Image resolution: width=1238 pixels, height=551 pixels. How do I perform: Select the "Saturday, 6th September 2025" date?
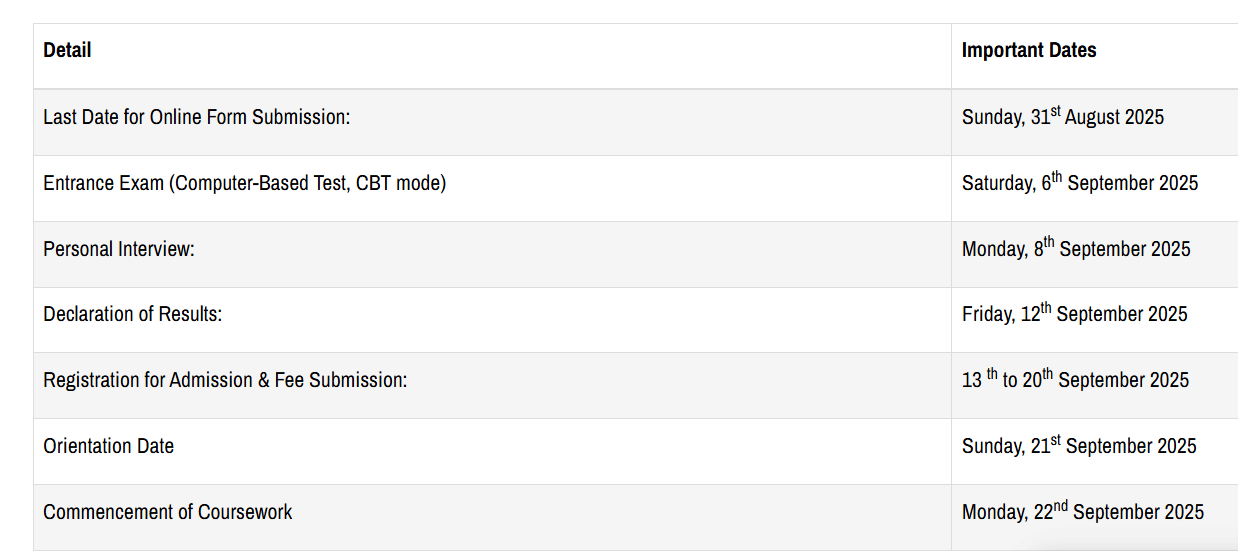[1080, 183]
